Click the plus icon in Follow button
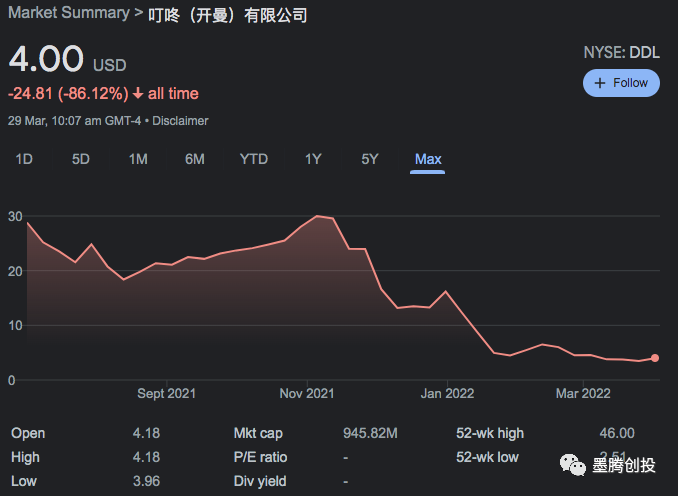Screen dimensions: 678x496 click(x=600, y=83)
